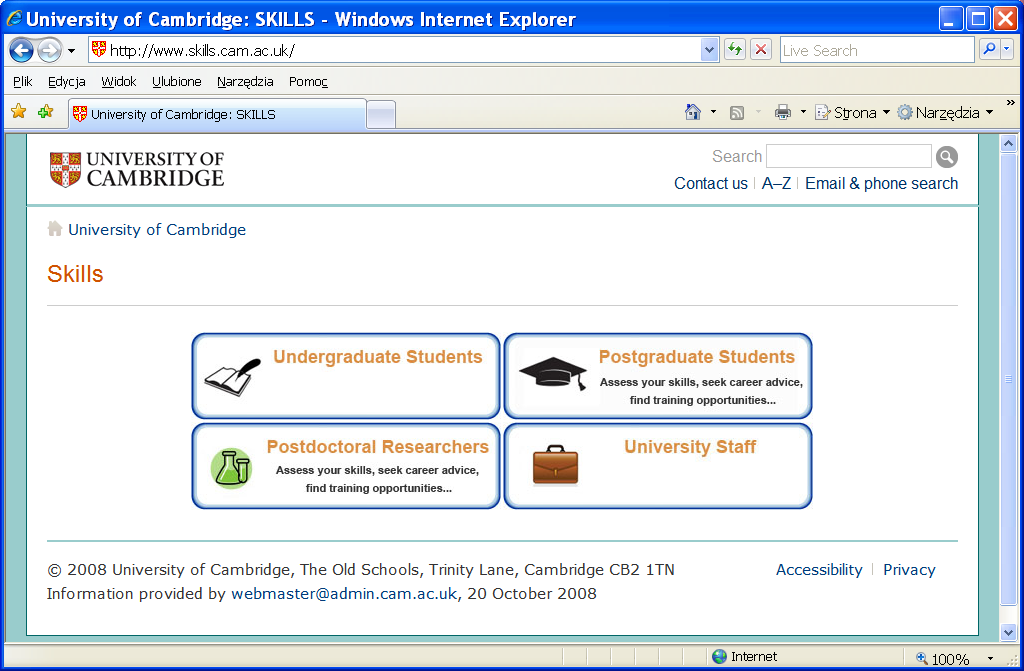This screenshot has height=671, width=1024.
Task: Click the Print toolbar icon
Action: click(x=782, y=113)
